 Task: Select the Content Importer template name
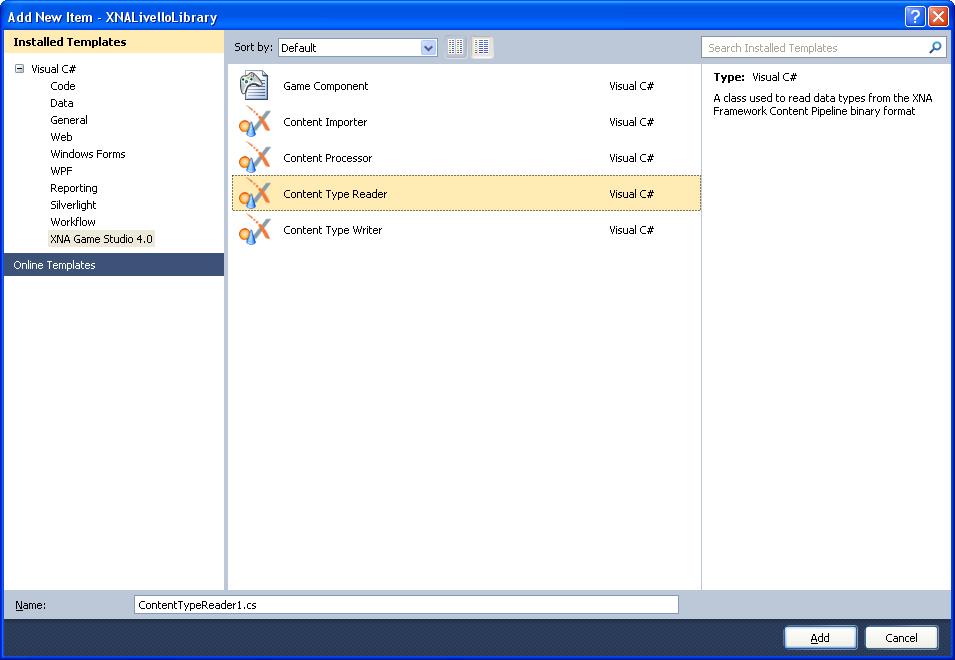click(325, 122)
